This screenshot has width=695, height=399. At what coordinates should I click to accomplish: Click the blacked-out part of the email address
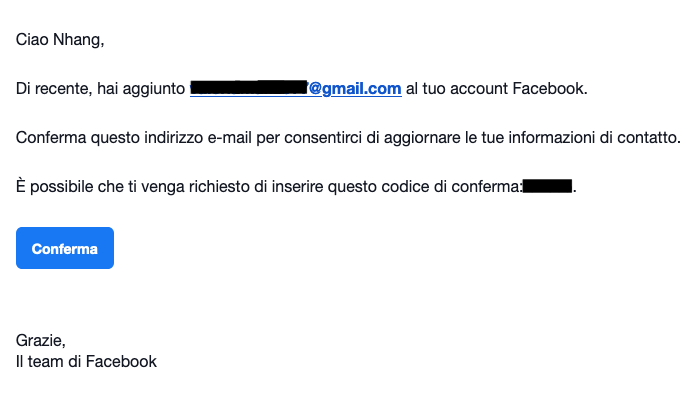point(249,87)
